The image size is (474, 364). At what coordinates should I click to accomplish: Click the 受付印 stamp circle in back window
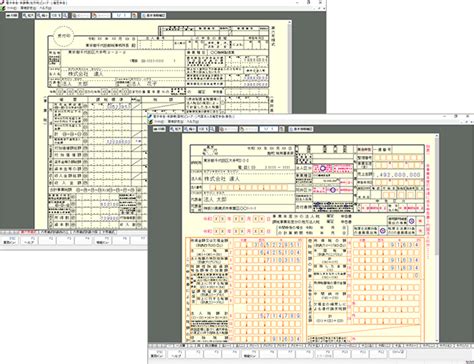tap(63, 35)
